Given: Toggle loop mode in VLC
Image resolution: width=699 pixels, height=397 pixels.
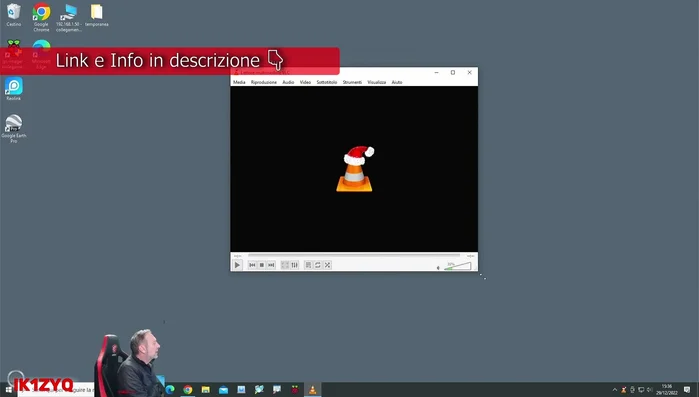Looking at the screenshot, I should tap(317, 265).
